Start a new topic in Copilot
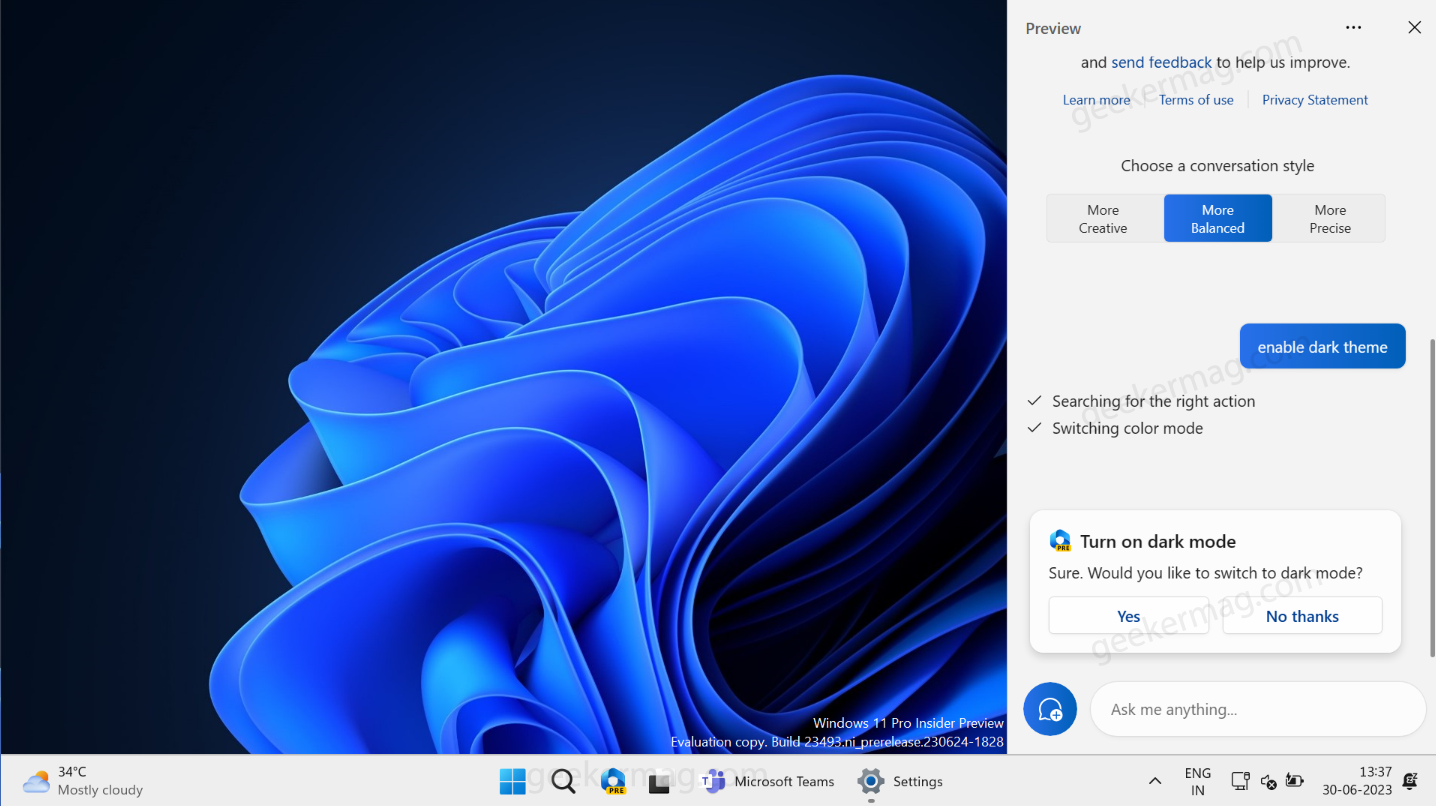This screenshot has height=806, width=1436. click(1050, 709)
